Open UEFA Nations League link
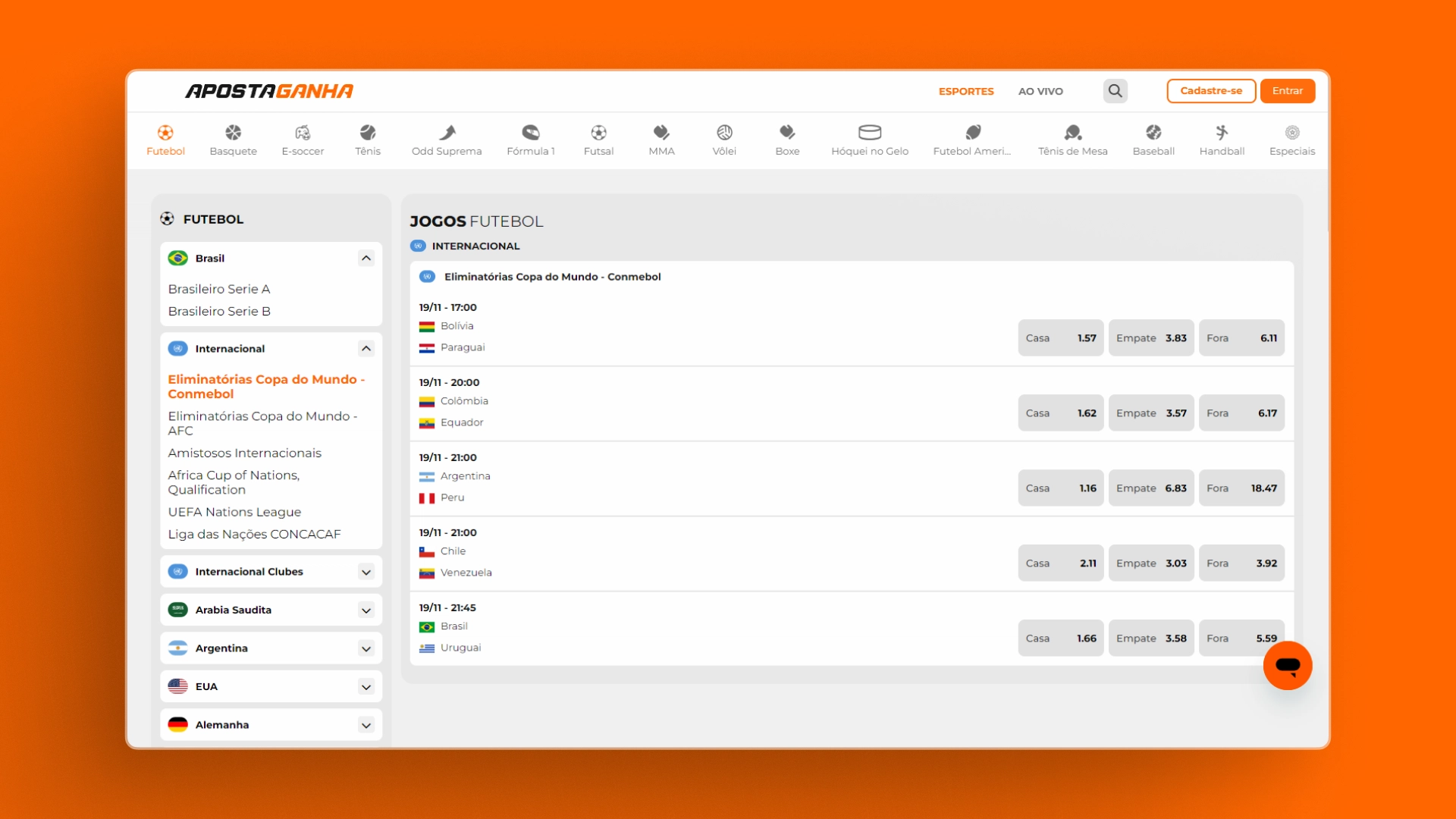Viewport: 1456px width, 819px height. tap(234, 512)
